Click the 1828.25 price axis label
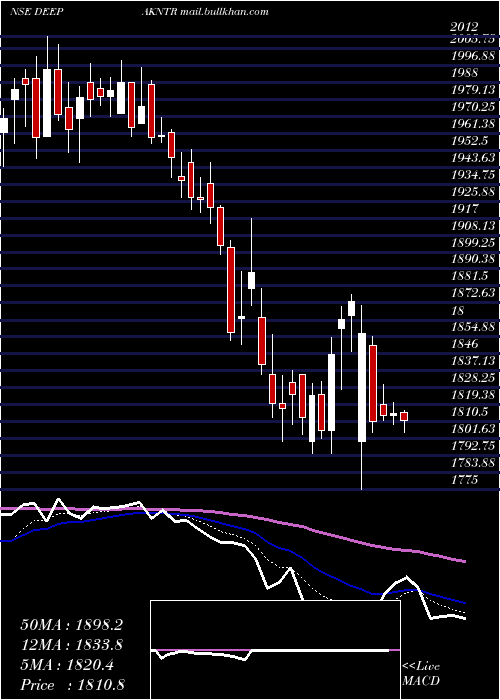This screenshot has height=700, width=500. tap(472, 378)
